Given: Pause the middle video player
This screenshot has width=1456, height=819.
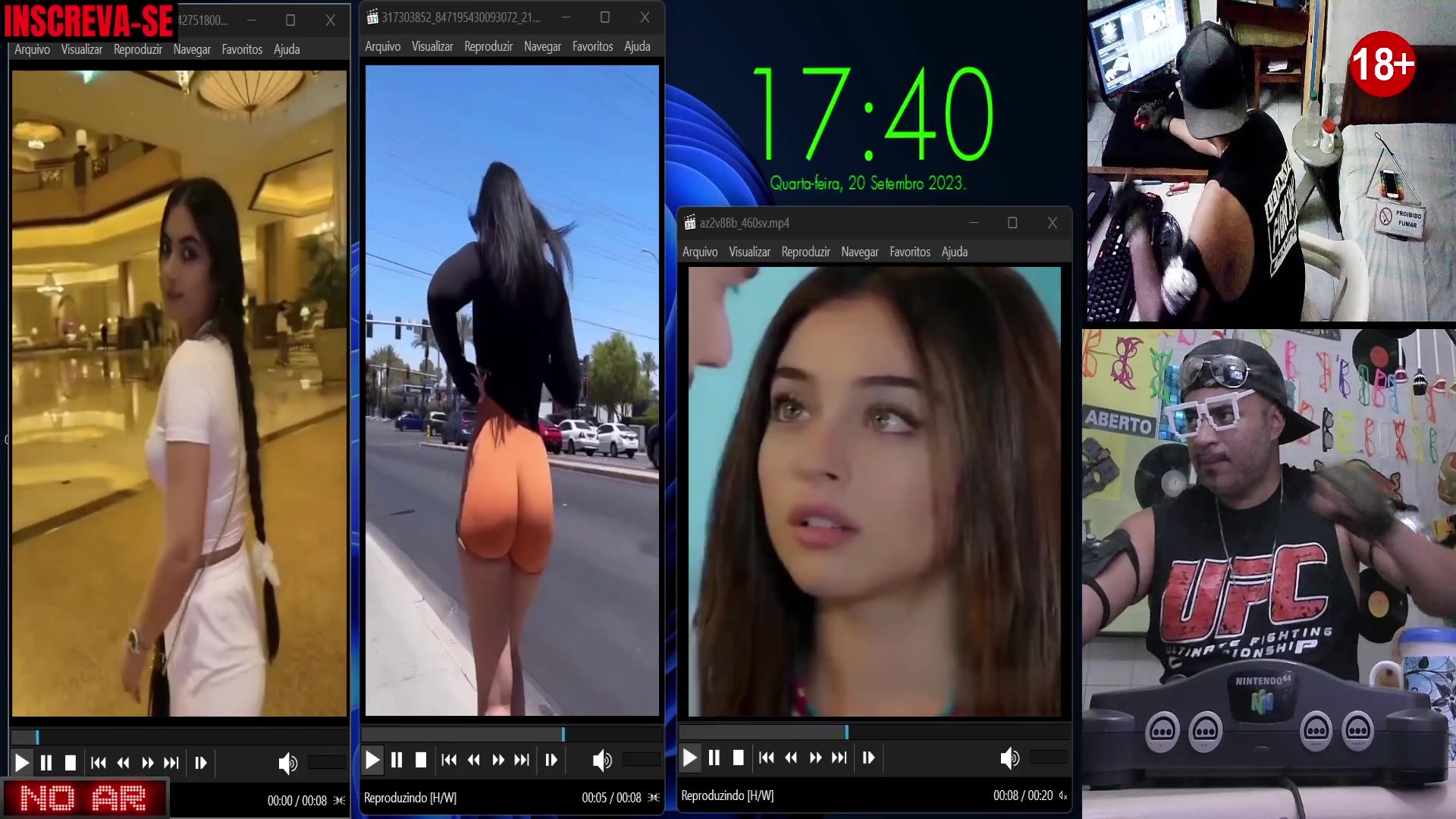Looking at the screenshot, I should pos(397,760).
